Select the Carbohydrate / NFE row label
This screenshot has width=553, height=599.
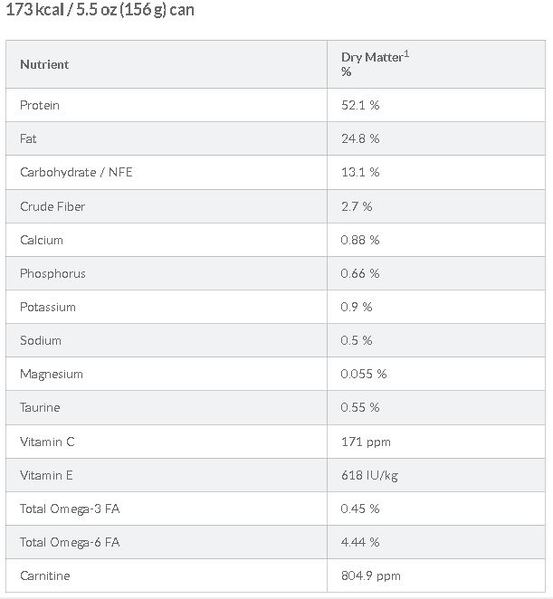tap(76, 172)
